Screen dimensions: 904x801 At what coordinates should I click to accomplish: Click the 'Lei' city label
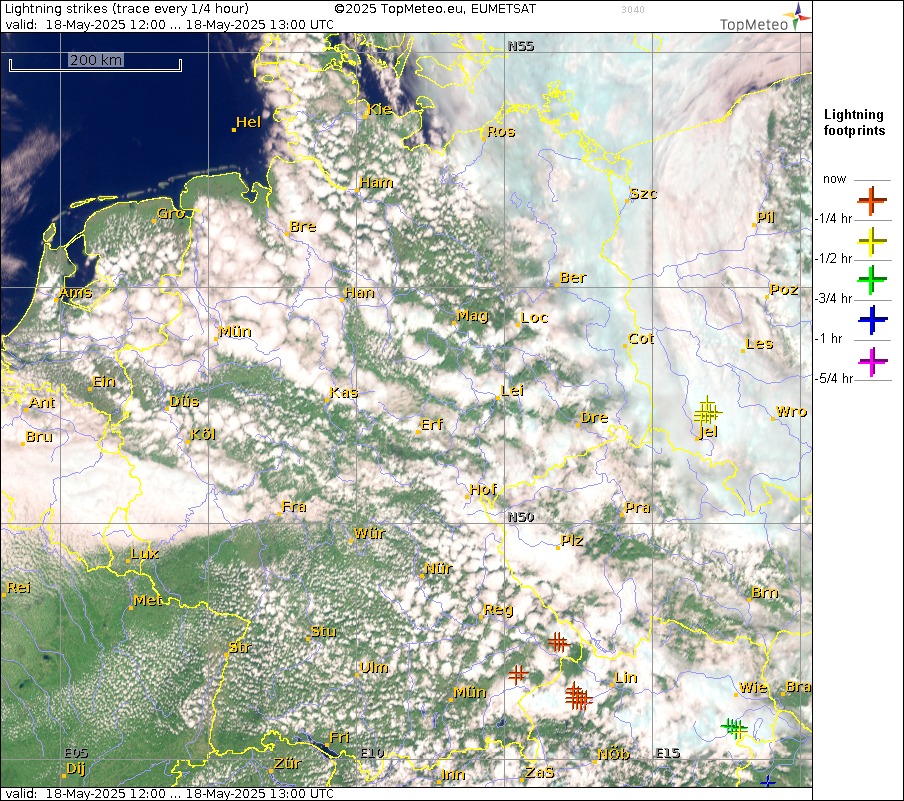tap(513, 390)
